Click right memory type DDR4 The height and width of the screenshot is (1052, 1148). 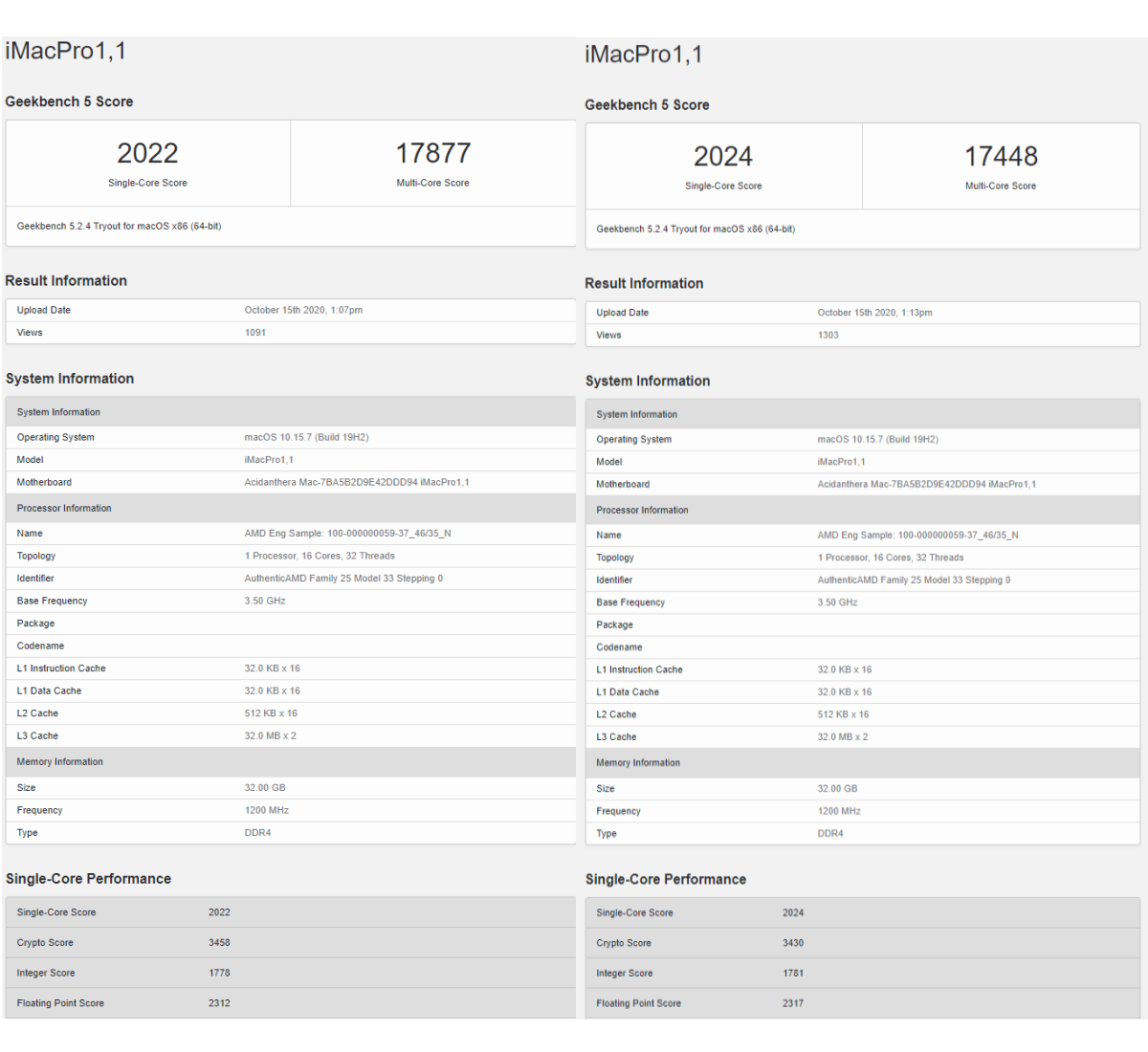click(x=830, y=834)
